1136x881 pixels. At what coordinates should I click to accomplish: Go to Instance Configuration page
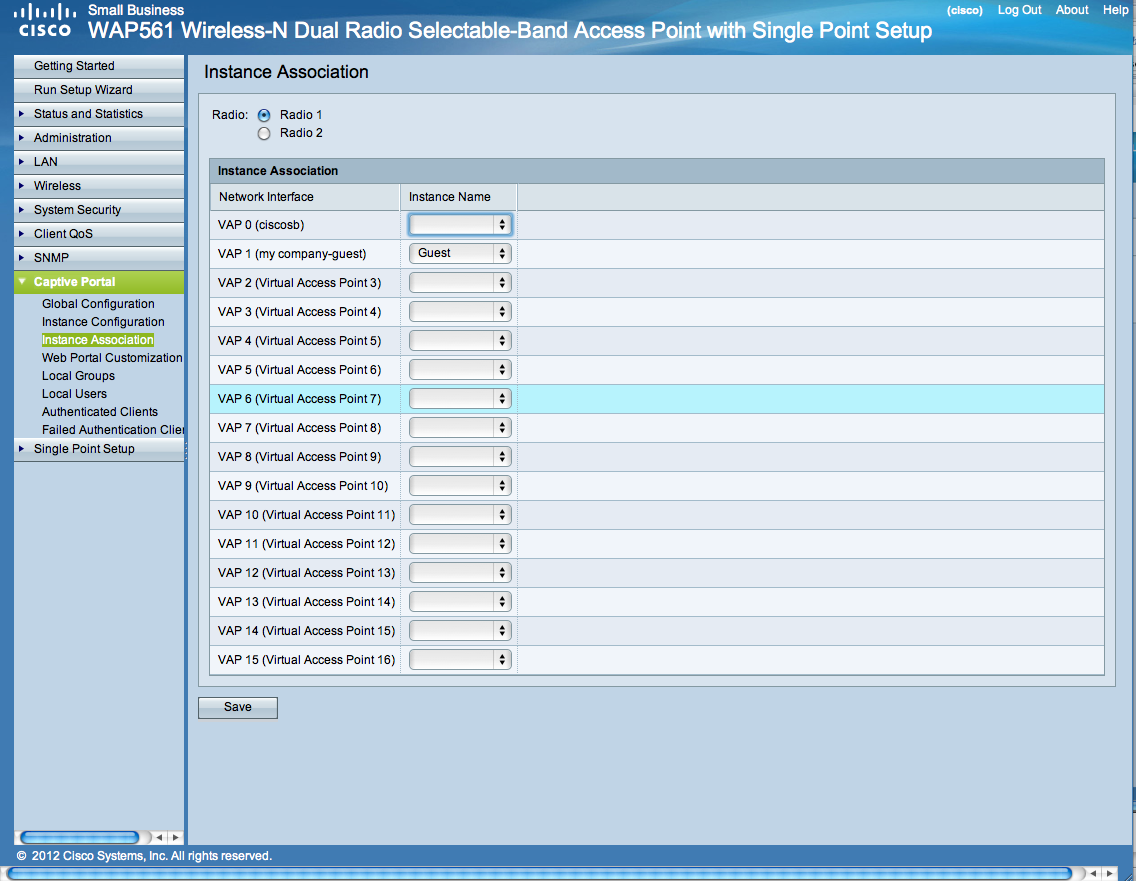click(103, 322)
